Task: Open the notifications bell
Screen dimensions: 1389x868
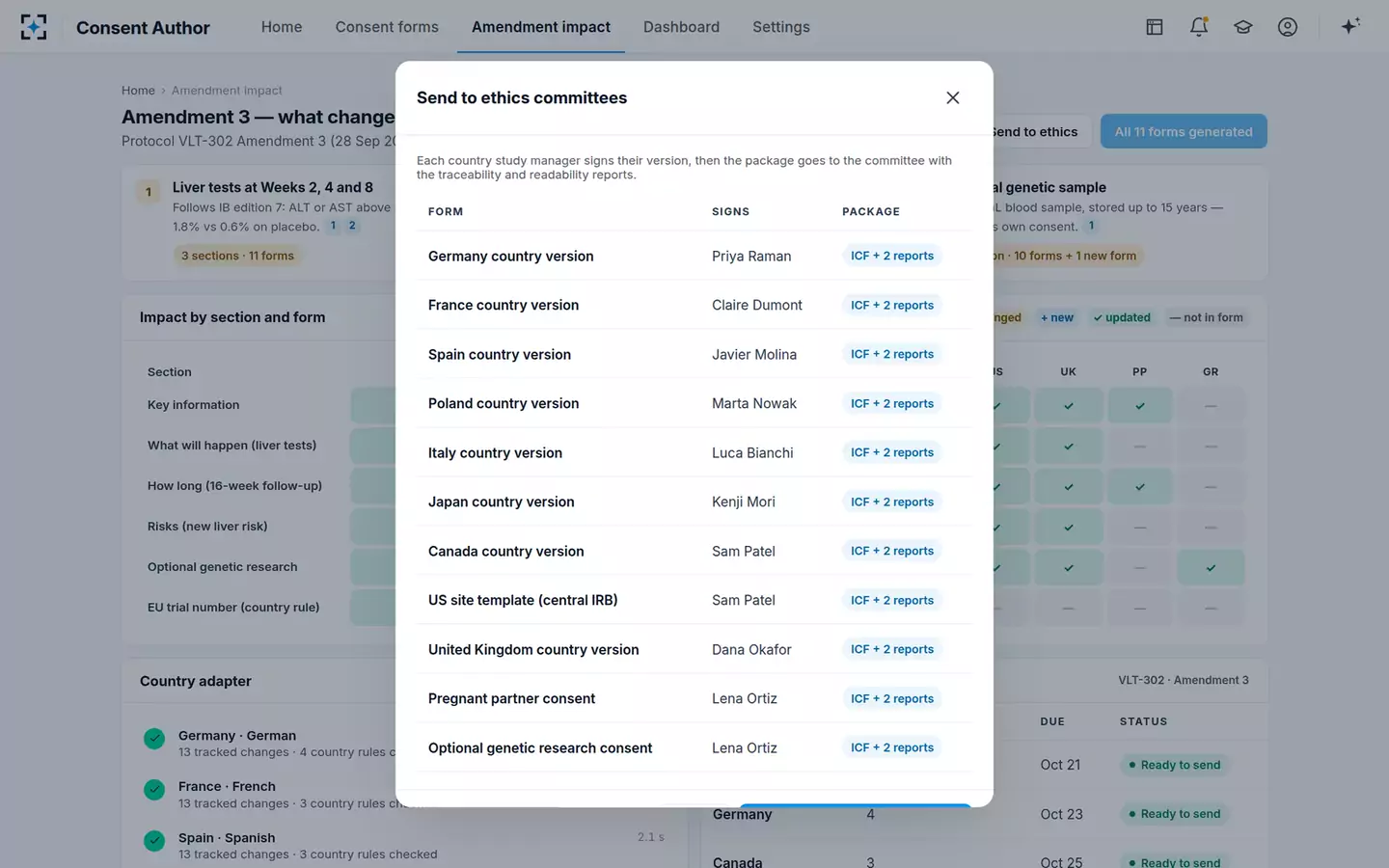Action: click(1199, 27)
